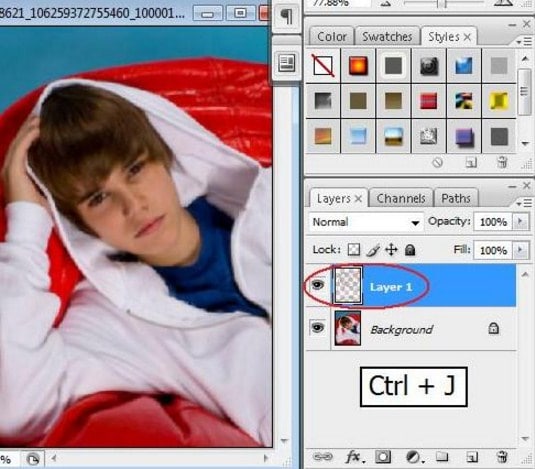
Task: Toggle lock position
Action: pyautogui.click(x=391, y=250)
